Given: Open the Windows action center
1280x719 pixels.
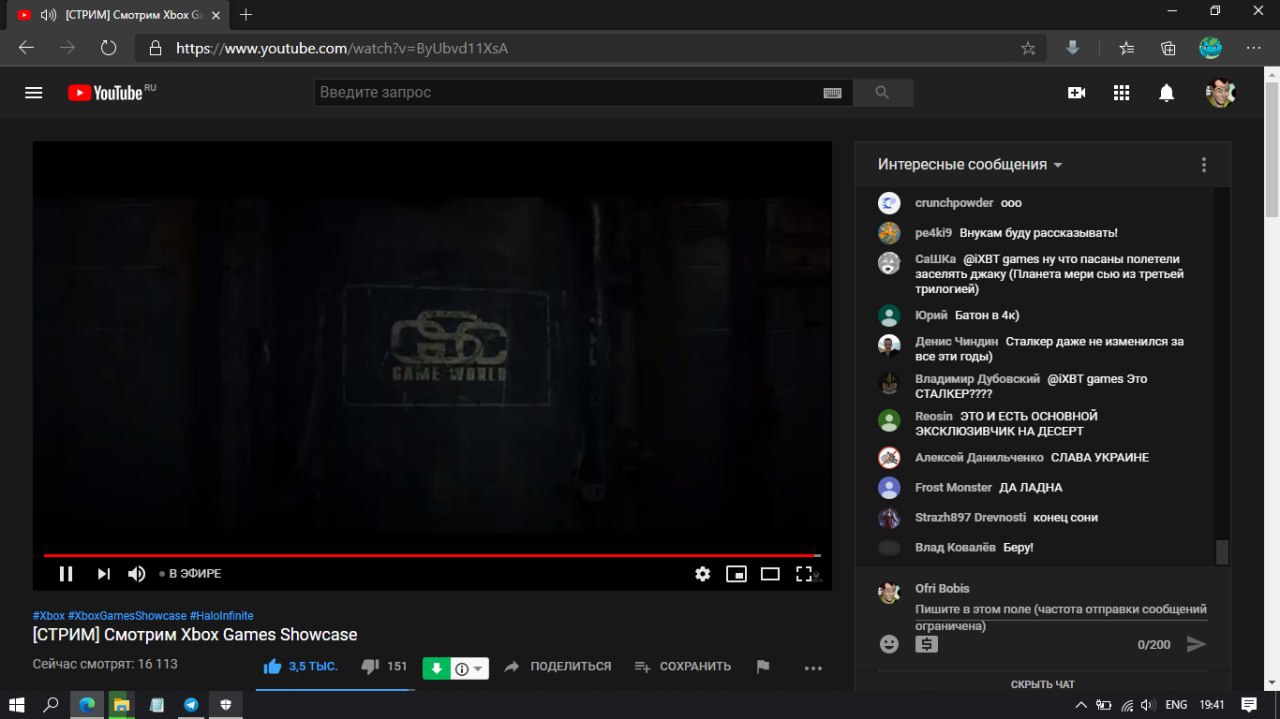Looking at the screenshot, I should pyautogui.click(x=1248, y=705).
